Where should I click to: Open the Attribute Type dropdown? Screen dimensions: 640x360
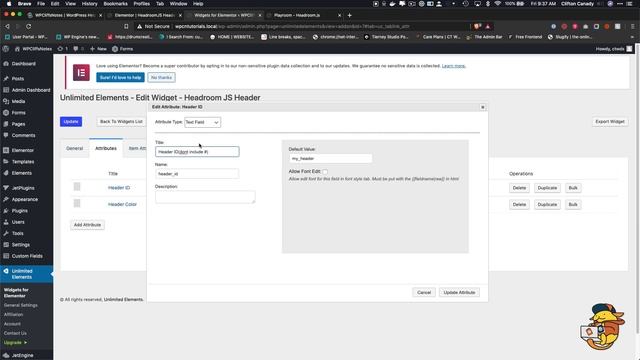click(x=202, y=122)
